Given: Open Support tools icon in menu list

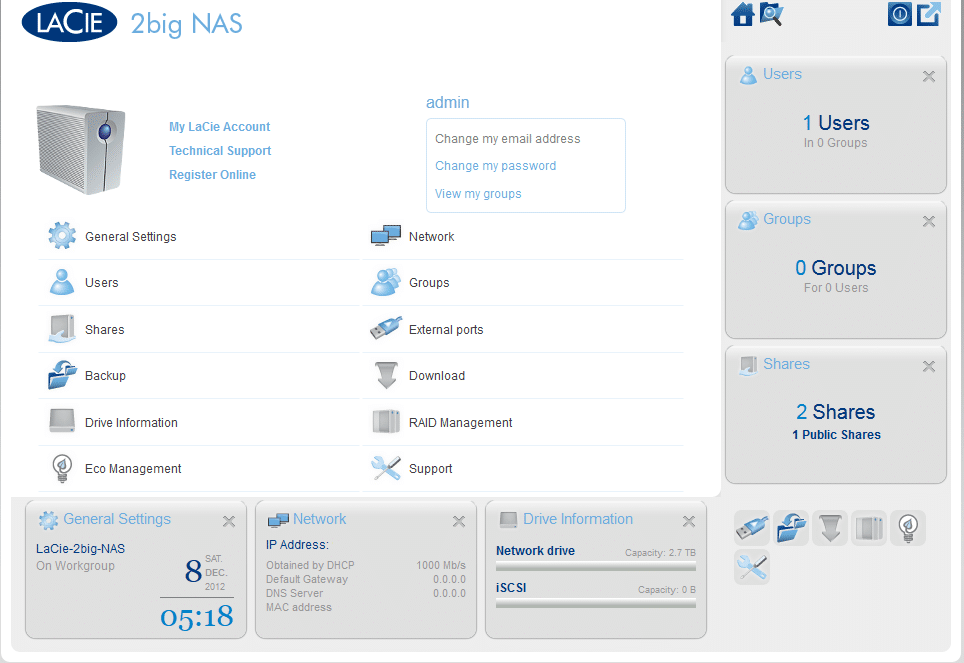Looking at the screenshot, I should coord(386,468).
